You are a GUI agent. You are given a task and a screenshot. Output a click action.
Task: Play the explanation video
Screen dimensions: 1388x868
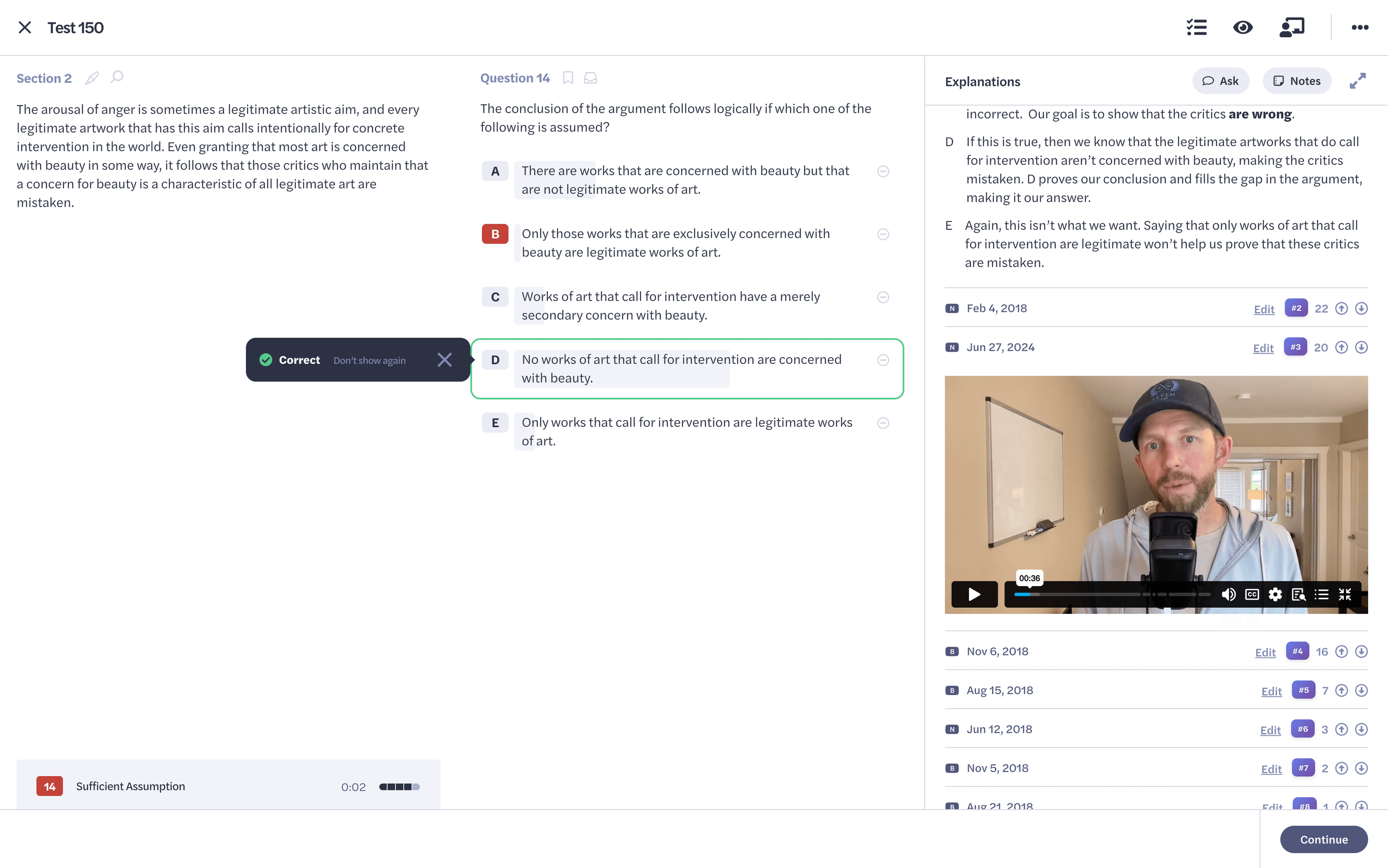[974, 594]
